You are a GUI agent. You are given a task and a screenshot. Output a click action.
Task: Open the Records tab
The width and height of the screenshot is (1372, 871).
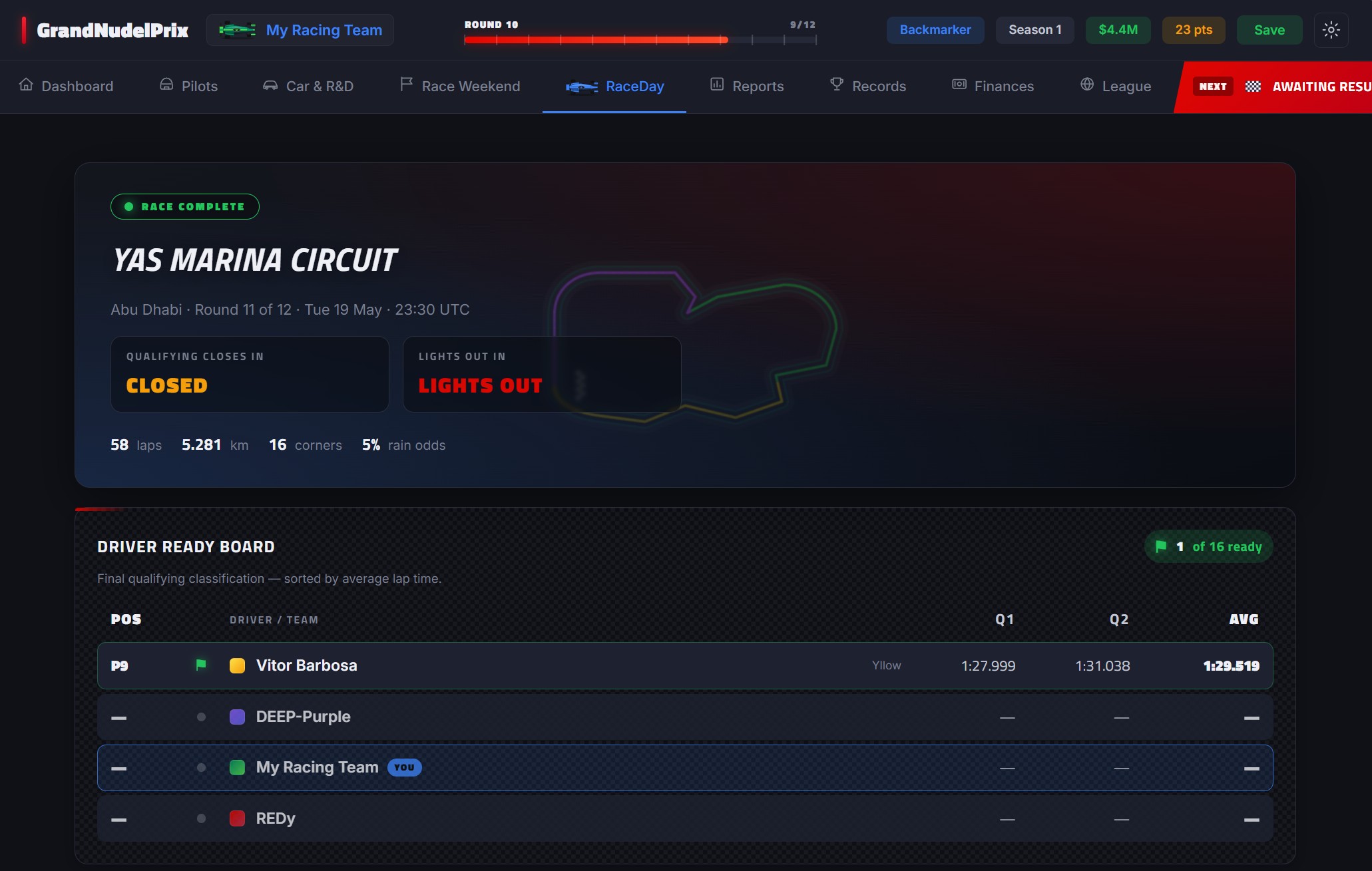pyautogui.click(x=868, y=87)
